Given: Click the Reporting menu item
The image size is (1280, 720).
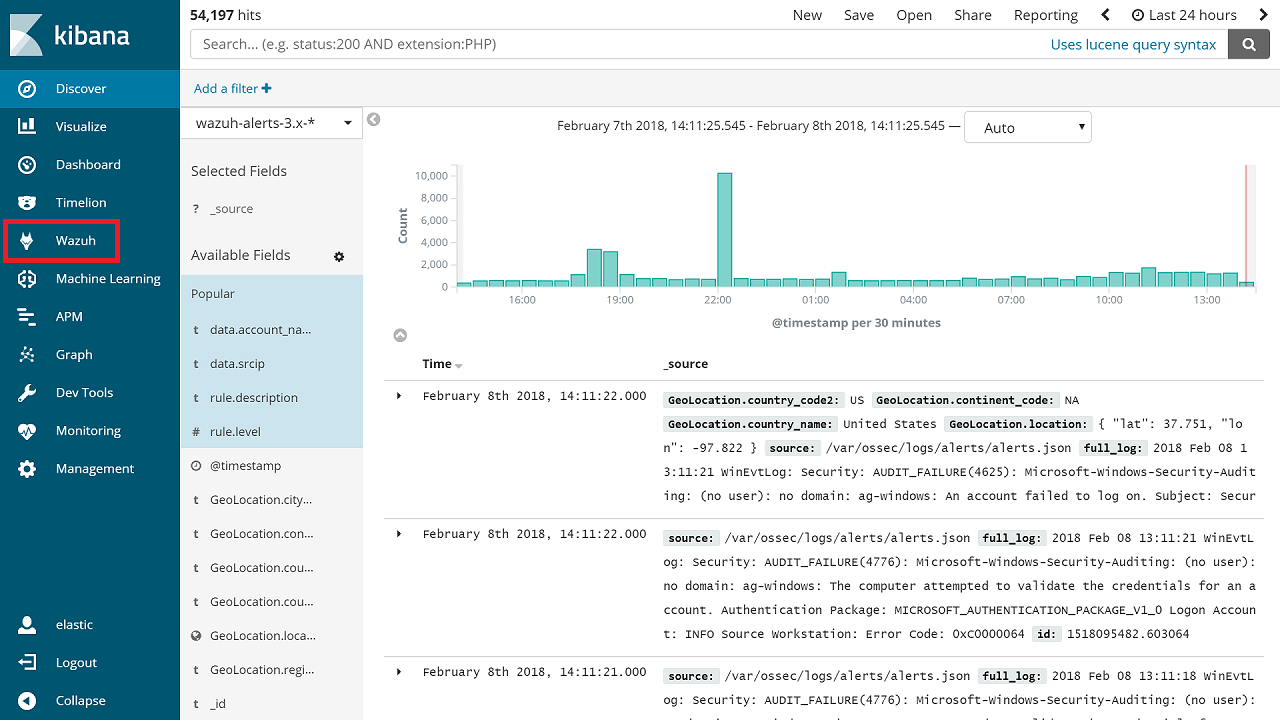Looking at the screenshot, I should point(1046,15).
